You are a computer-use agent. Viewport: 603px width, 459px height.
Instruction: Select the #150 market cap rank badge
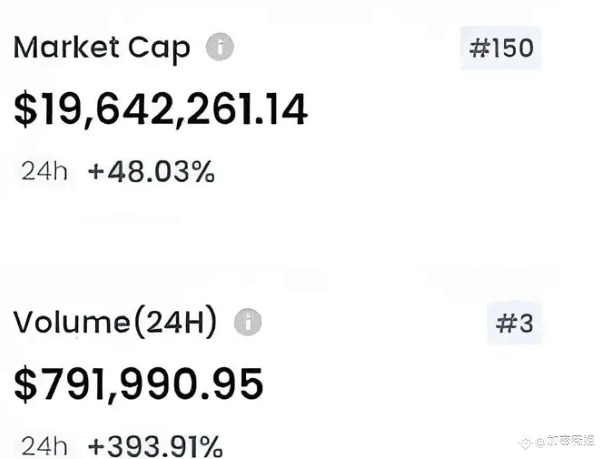pyautogui.click(x=501, y=48)
